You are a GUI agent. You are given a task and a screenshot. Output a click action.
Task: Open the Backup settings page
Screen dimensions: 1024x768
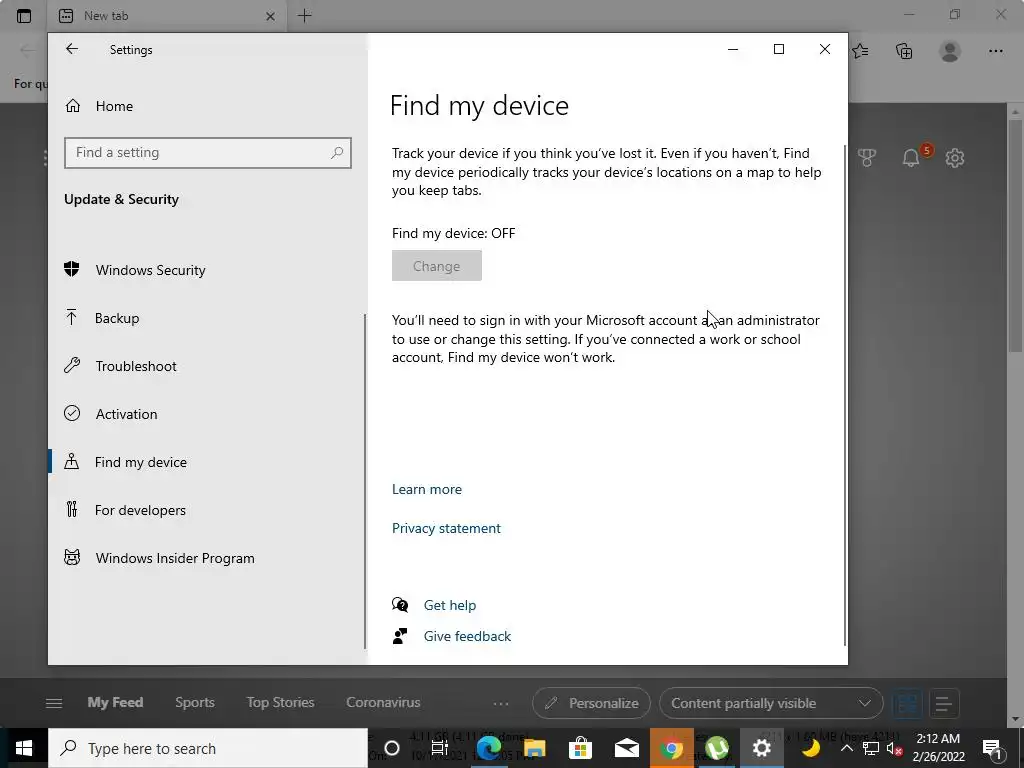point(117,318)
